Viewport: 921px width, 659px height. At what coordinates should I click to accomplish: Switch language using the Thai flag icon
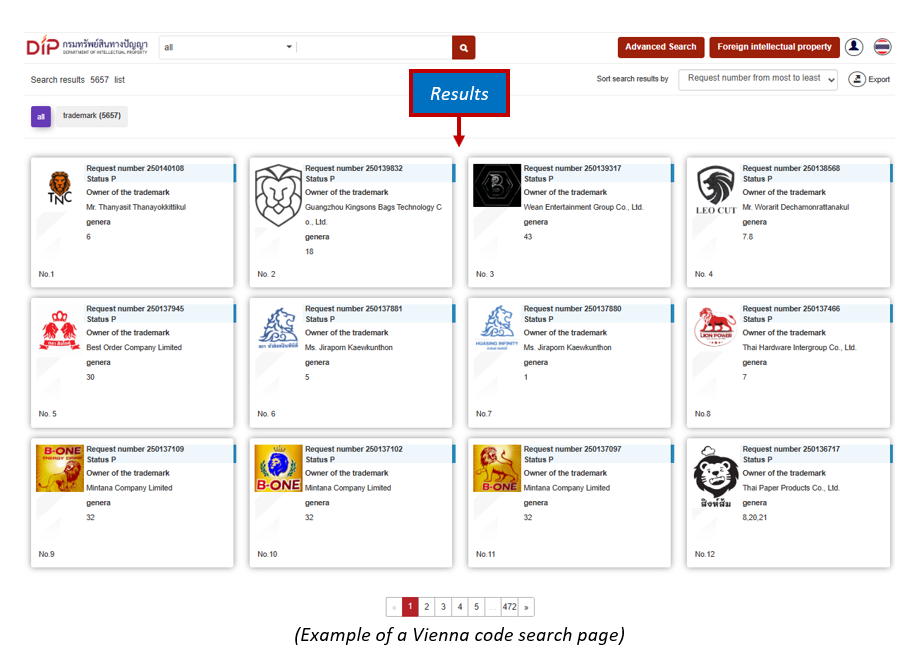[x=882, y=47]
